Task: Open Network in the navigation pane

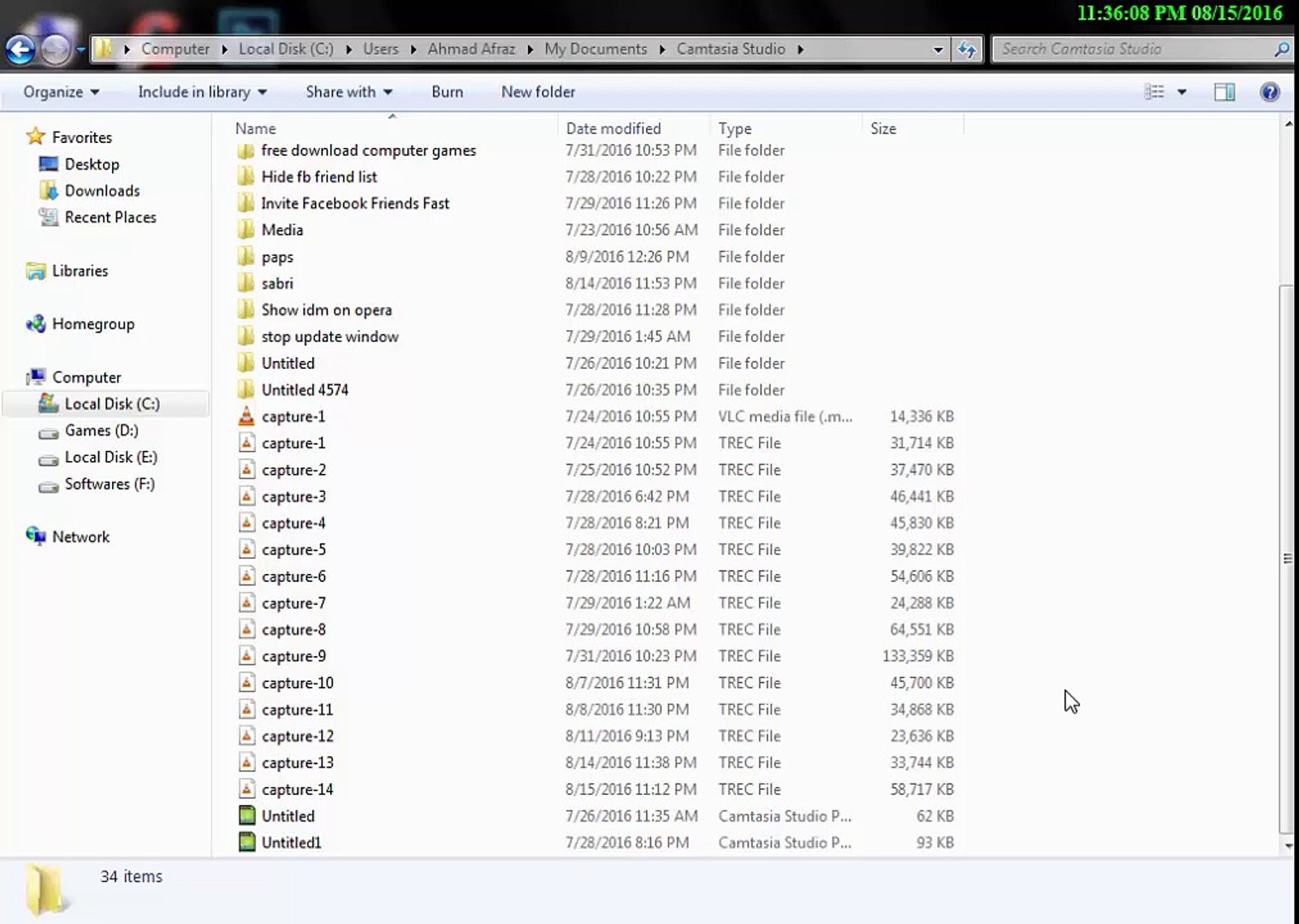Action: 80,537
